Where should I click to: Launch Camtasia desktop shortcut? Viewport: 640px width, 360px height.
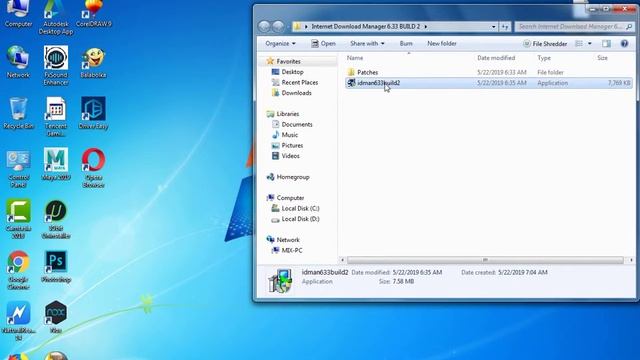click(x=18, y=219)
